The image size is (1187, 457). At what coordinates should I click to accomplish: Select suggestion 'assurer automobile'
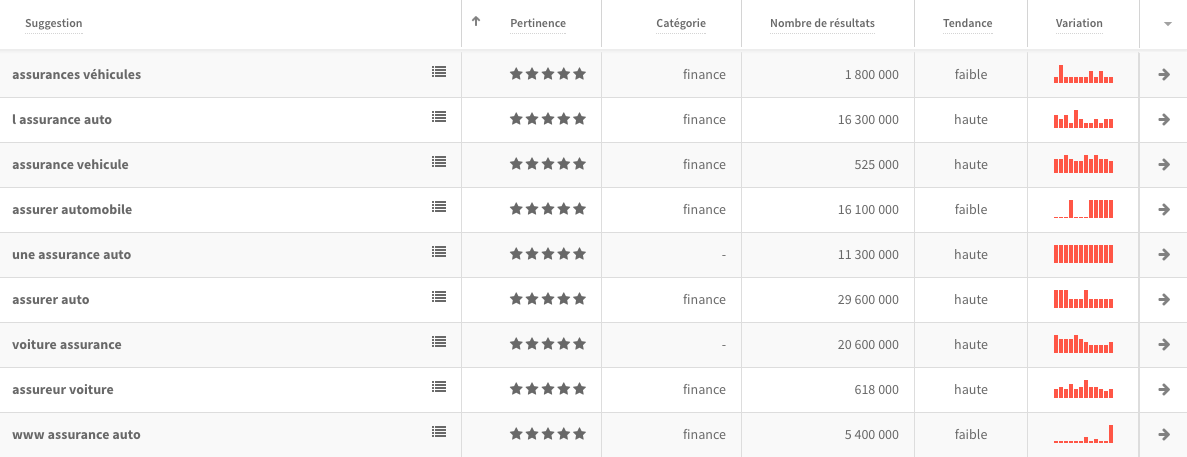(72, 210)
